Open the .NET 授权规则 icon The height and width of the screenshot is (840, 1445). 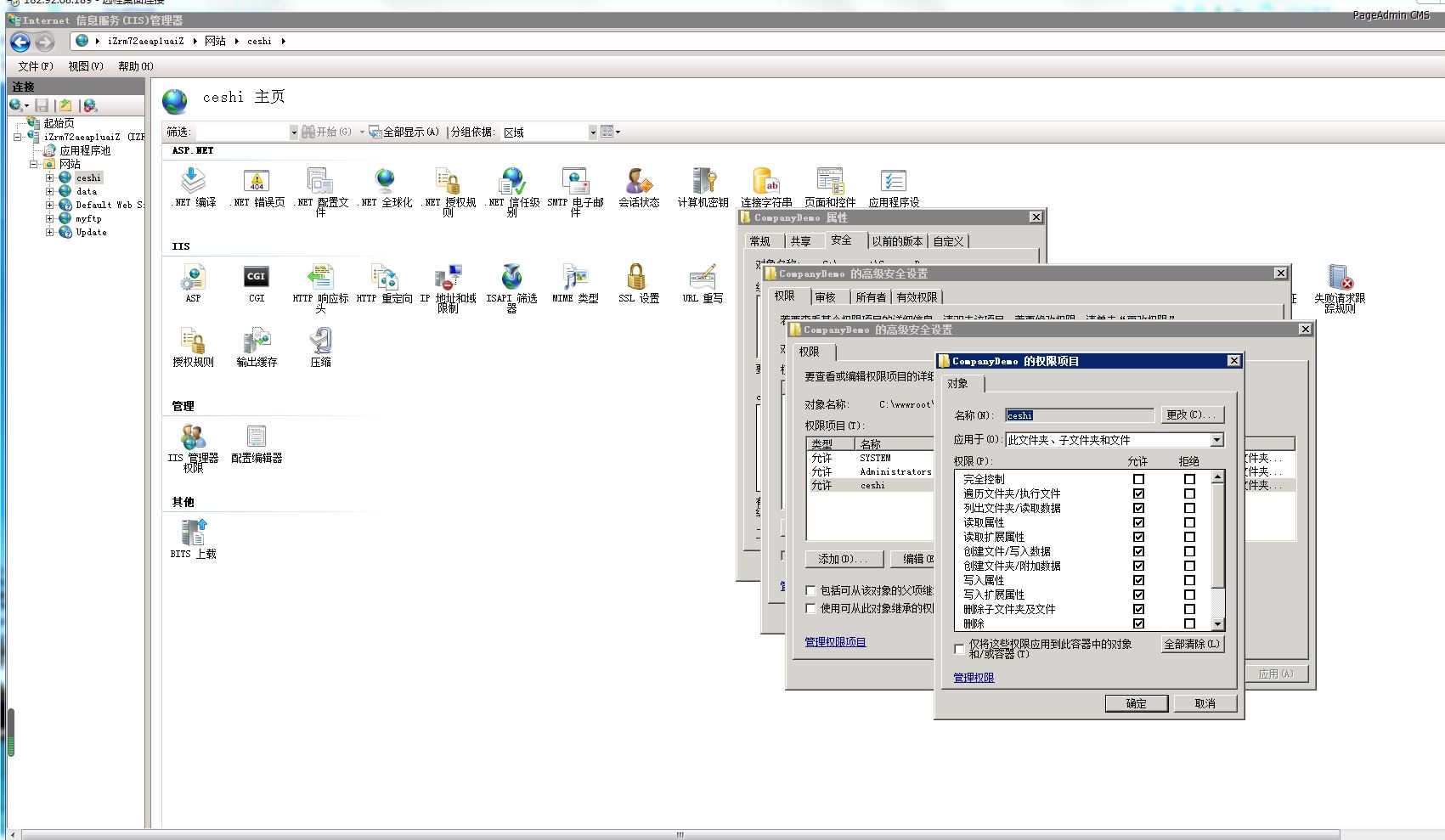tap(448, 181)
